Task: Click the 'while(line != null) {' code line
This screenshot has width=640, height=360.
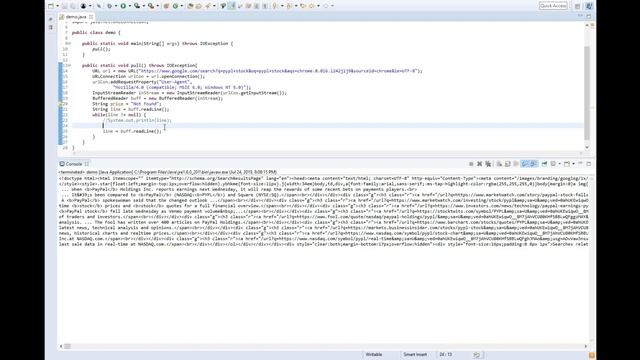Action: coord(119,115)
